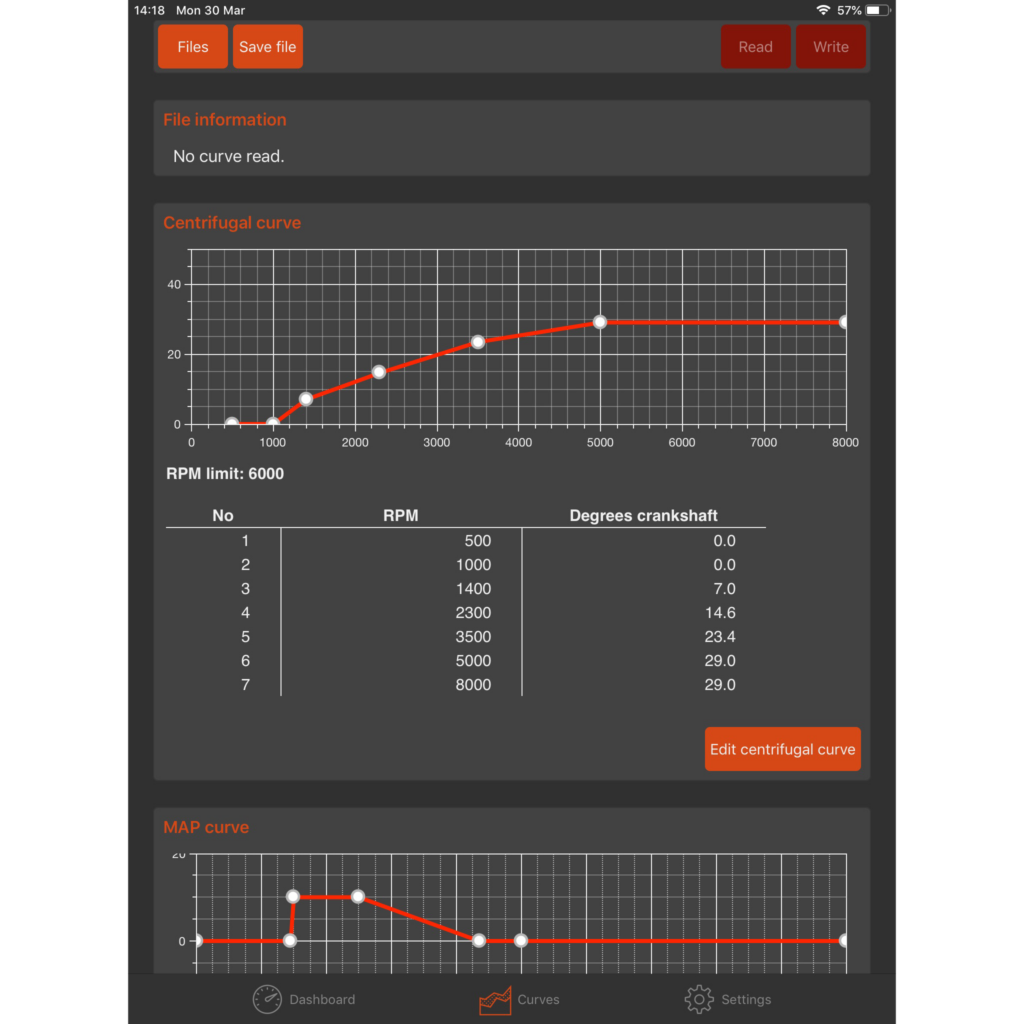Tap the Wi-Fi status icon
Screen dimensions: 1024x1024
pyautogui.click(x=823, y=10)
